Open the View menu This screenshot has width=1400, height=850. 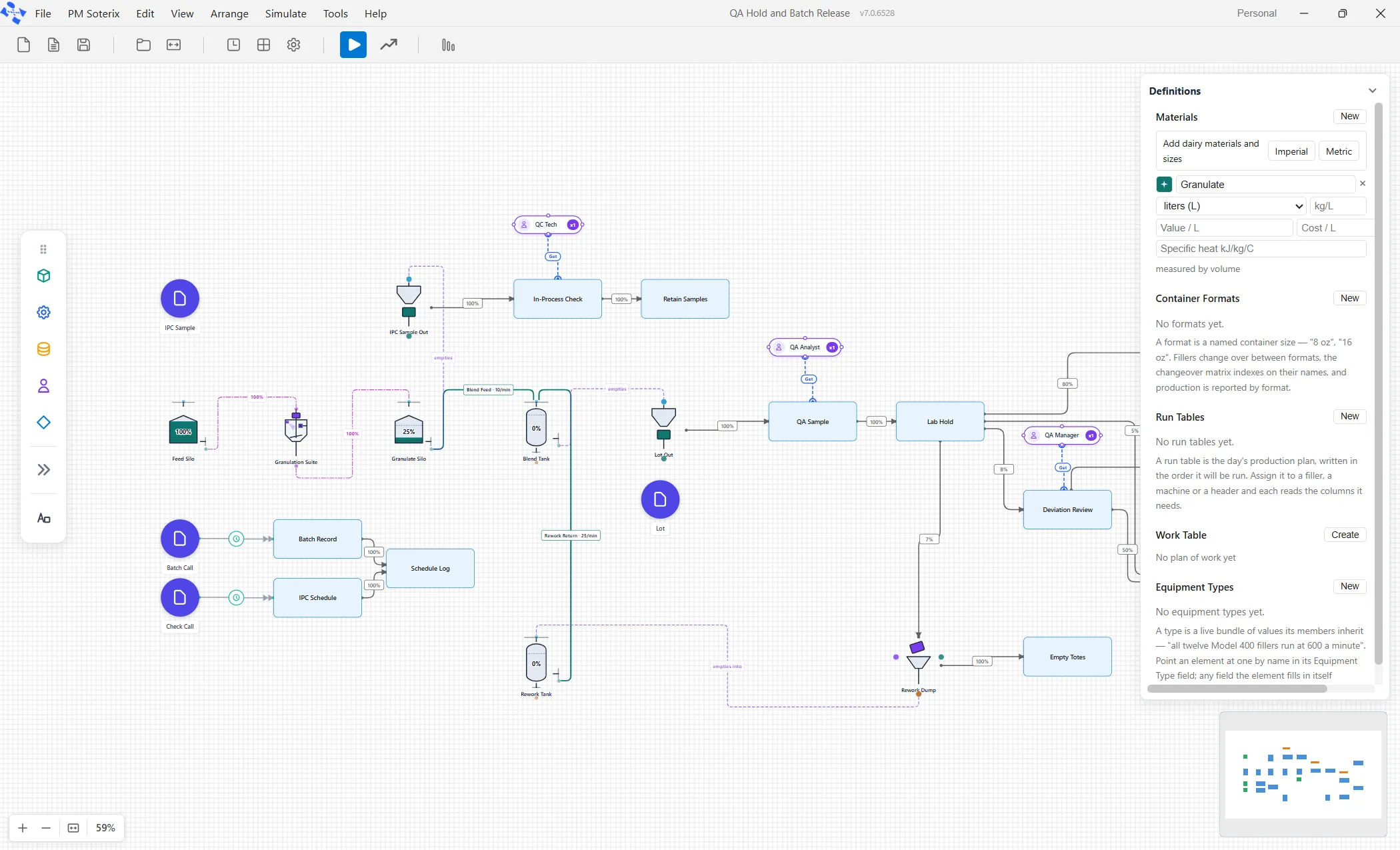coord(182,13)
